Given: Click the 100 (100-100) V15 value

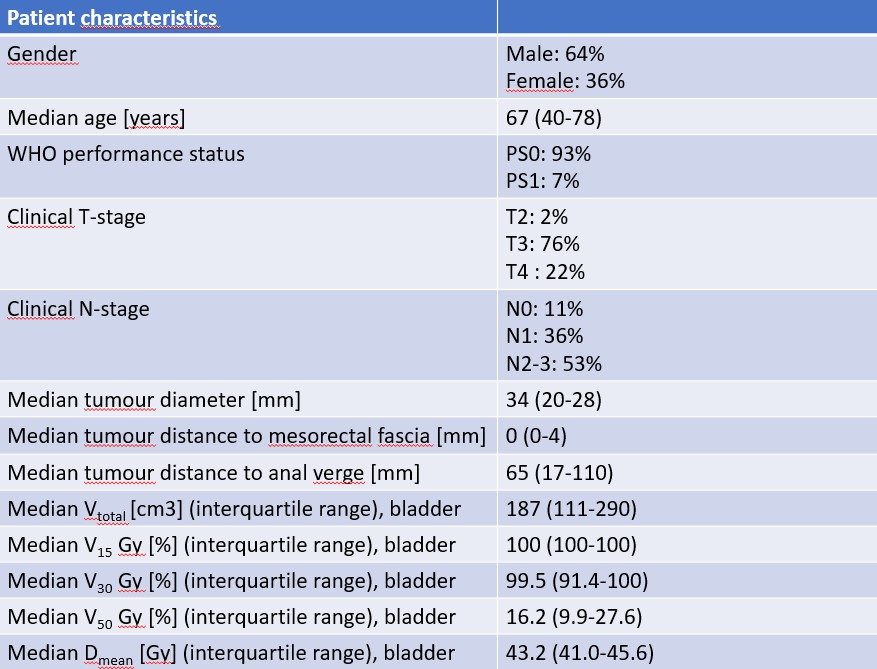Looking at the screenshot, I should point(571,545).
